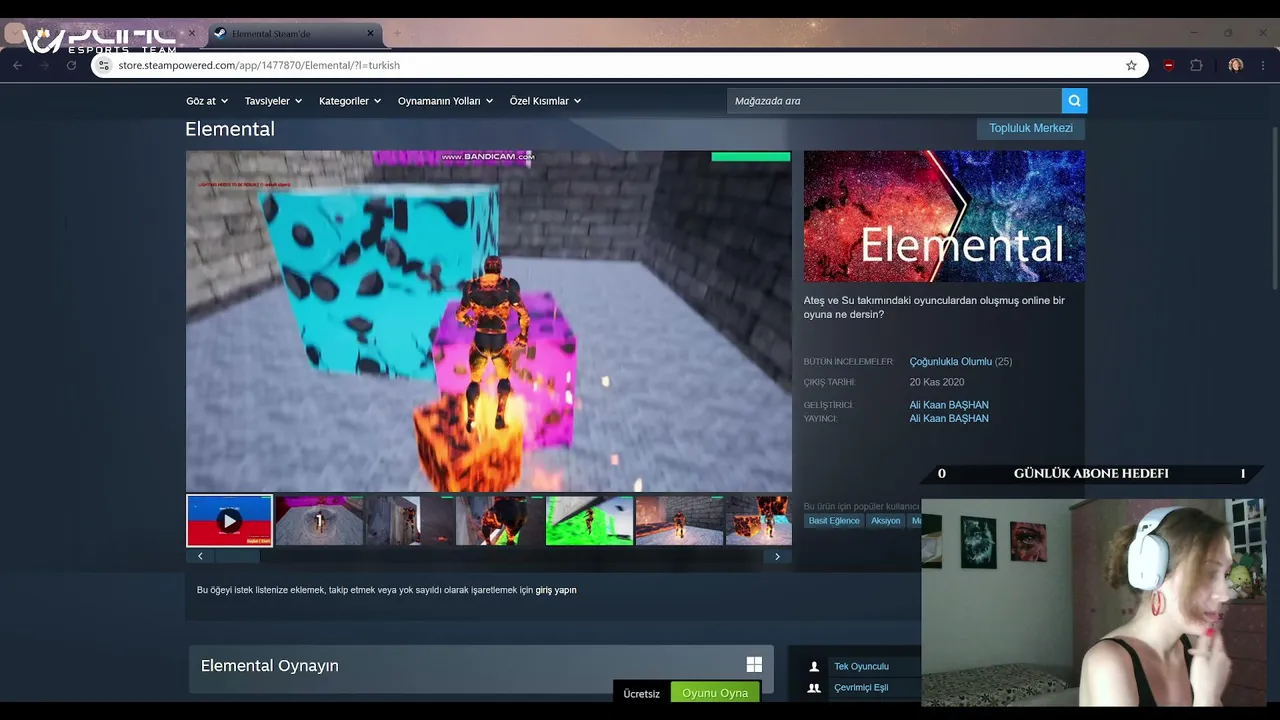Click the red blocker extension icon
The image size is (1280, 720).
pyautogui.click(x=1168, y=65)
